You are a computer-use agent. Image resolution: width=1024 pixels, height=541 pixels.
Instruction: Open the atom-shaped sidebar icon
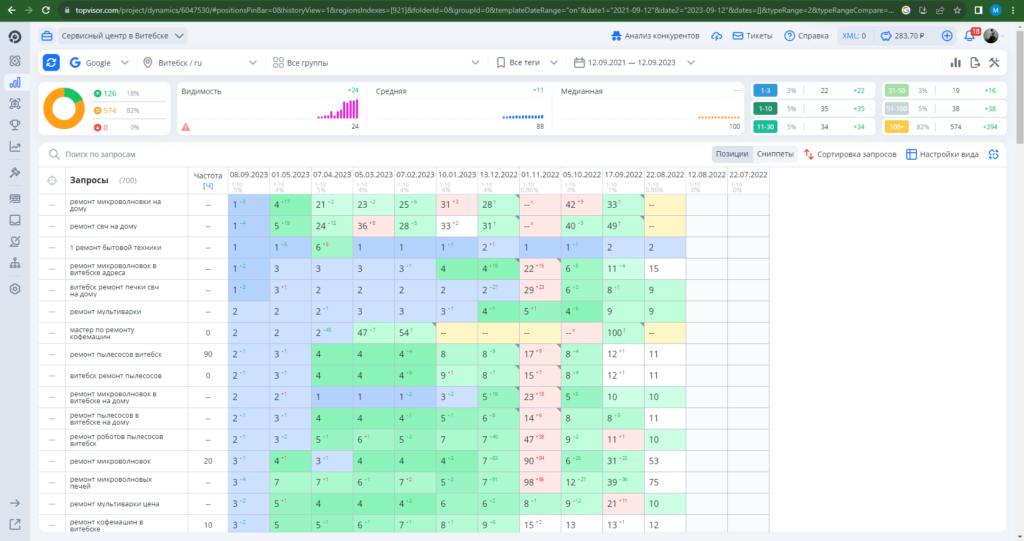click(x=14, y=61)
